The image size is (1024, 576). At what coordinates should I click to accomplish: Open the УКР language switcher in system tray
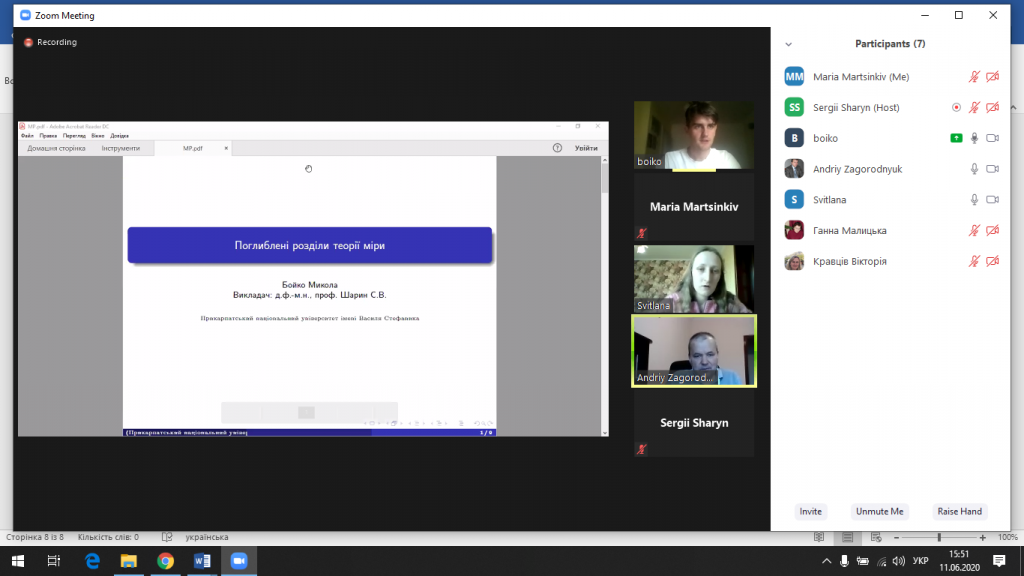(x=920, y=561)
